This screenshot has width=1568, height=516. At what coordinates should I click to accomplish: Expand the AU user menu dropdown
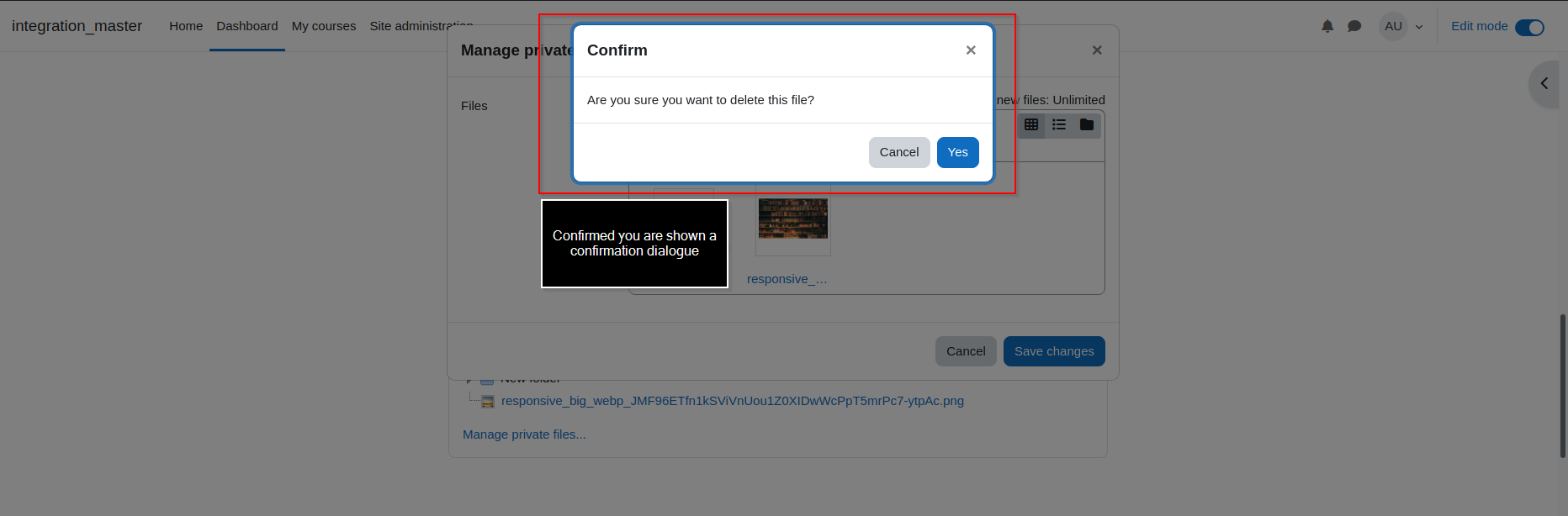click(x=1401, y=26)
